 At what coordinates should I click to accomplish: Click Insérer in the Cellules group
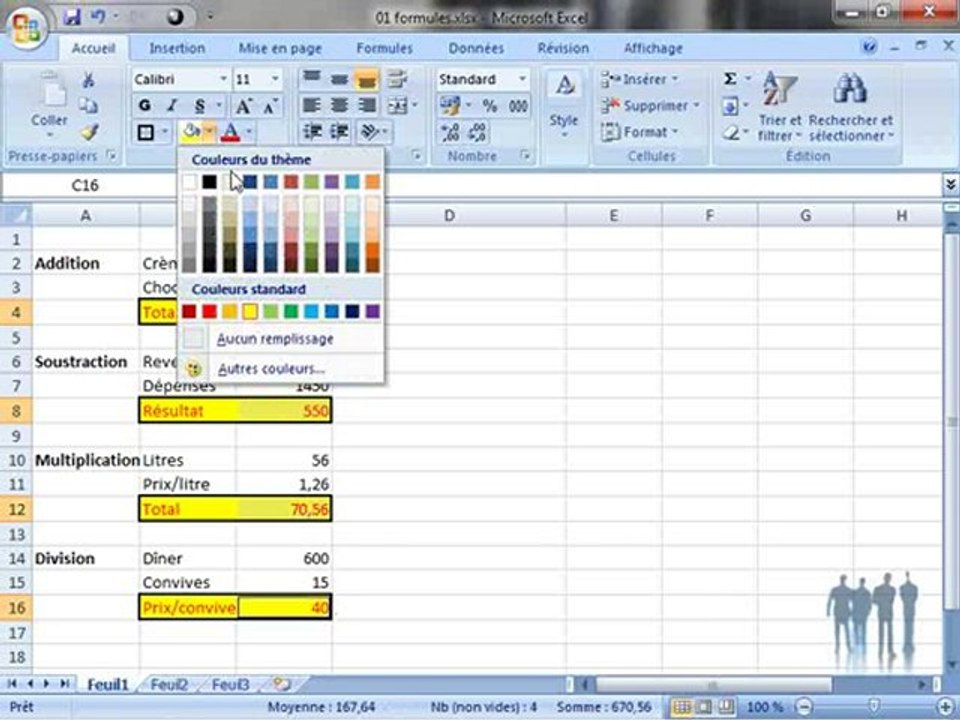pos(639,79)
